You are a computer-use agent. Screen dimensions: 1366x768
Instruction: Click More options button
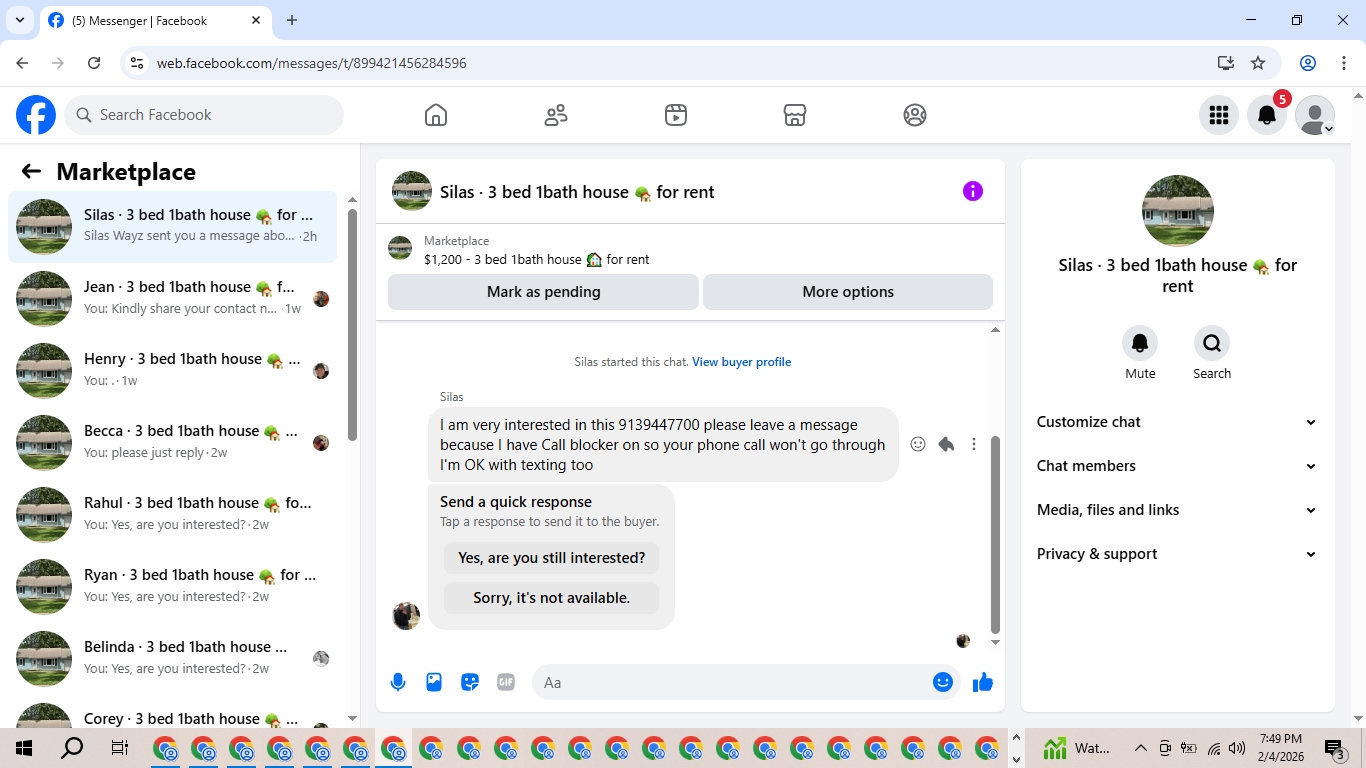848,292
